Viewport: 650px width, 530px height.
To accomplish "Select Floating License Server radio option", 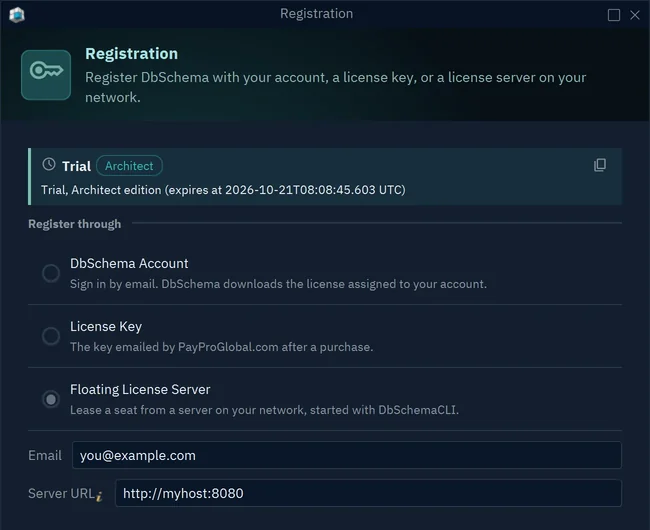I will 51,399.
